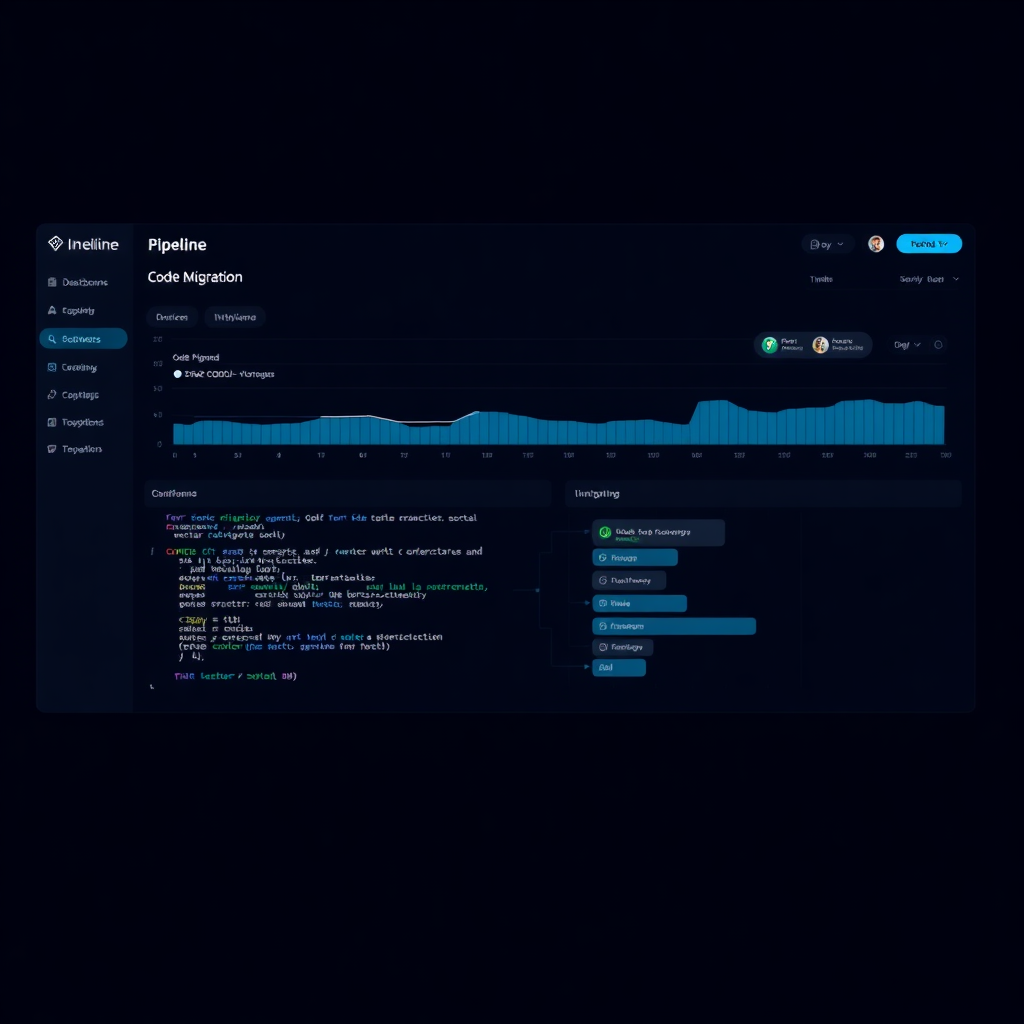Expand the sort dropdown chevron below the blue button
1024x1024 pixels.
coord(956,279)
